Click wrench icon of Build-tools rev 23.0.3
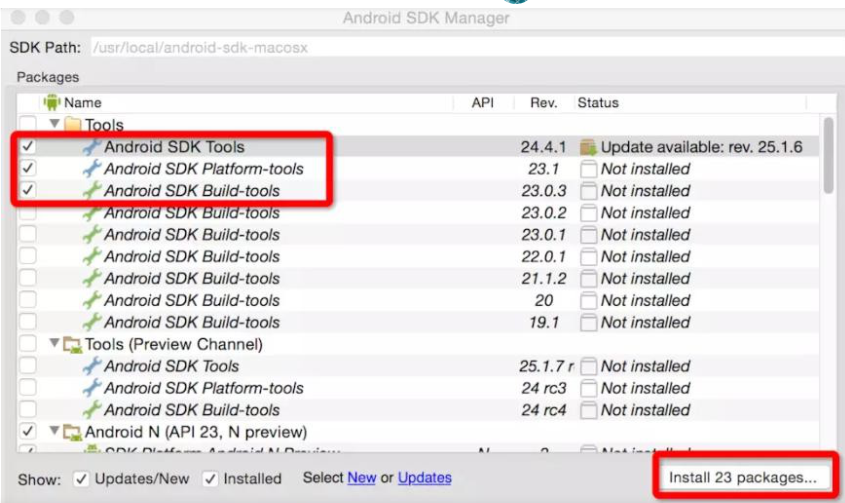This screenshot has width=845, height=503. click(x=92, y=190)
